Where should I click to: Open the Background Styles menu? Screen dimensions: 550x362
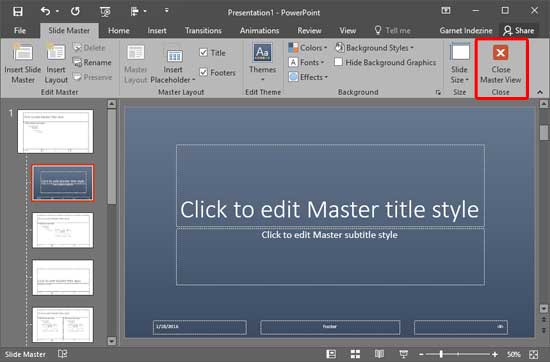375,47
